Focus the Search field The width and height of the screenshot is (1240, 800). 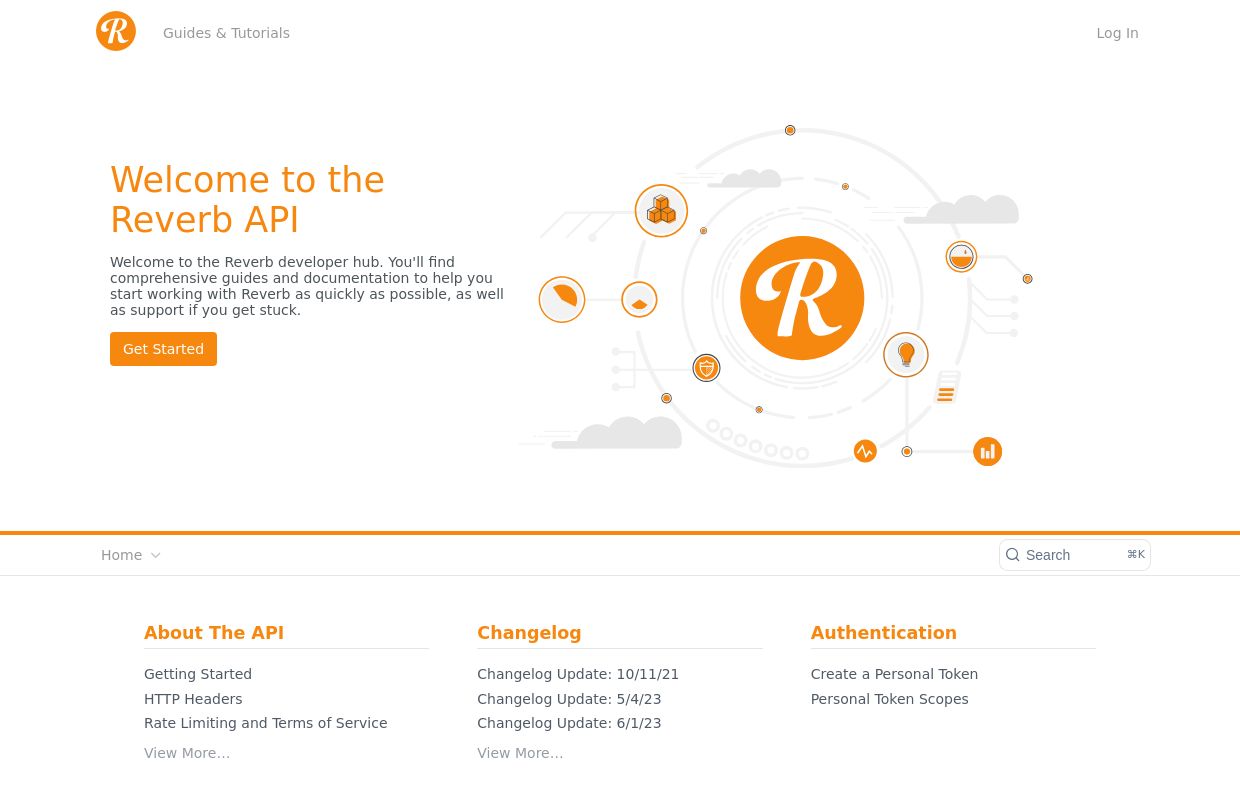[1075, 555]
